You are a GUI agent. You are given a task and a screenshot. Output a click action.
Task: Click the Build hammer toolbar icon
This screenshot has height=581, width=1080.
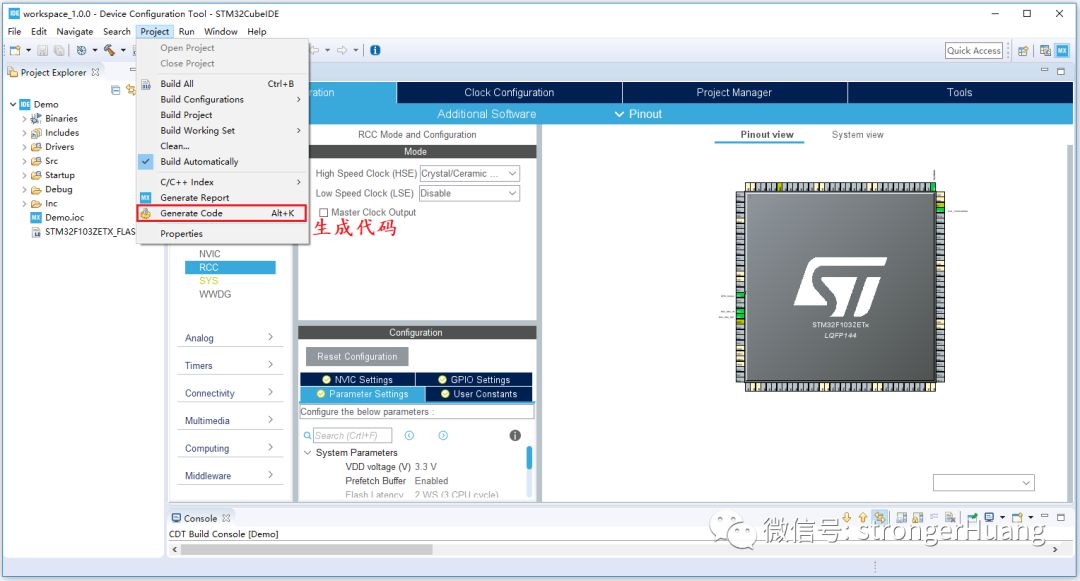tap(110, 50)
